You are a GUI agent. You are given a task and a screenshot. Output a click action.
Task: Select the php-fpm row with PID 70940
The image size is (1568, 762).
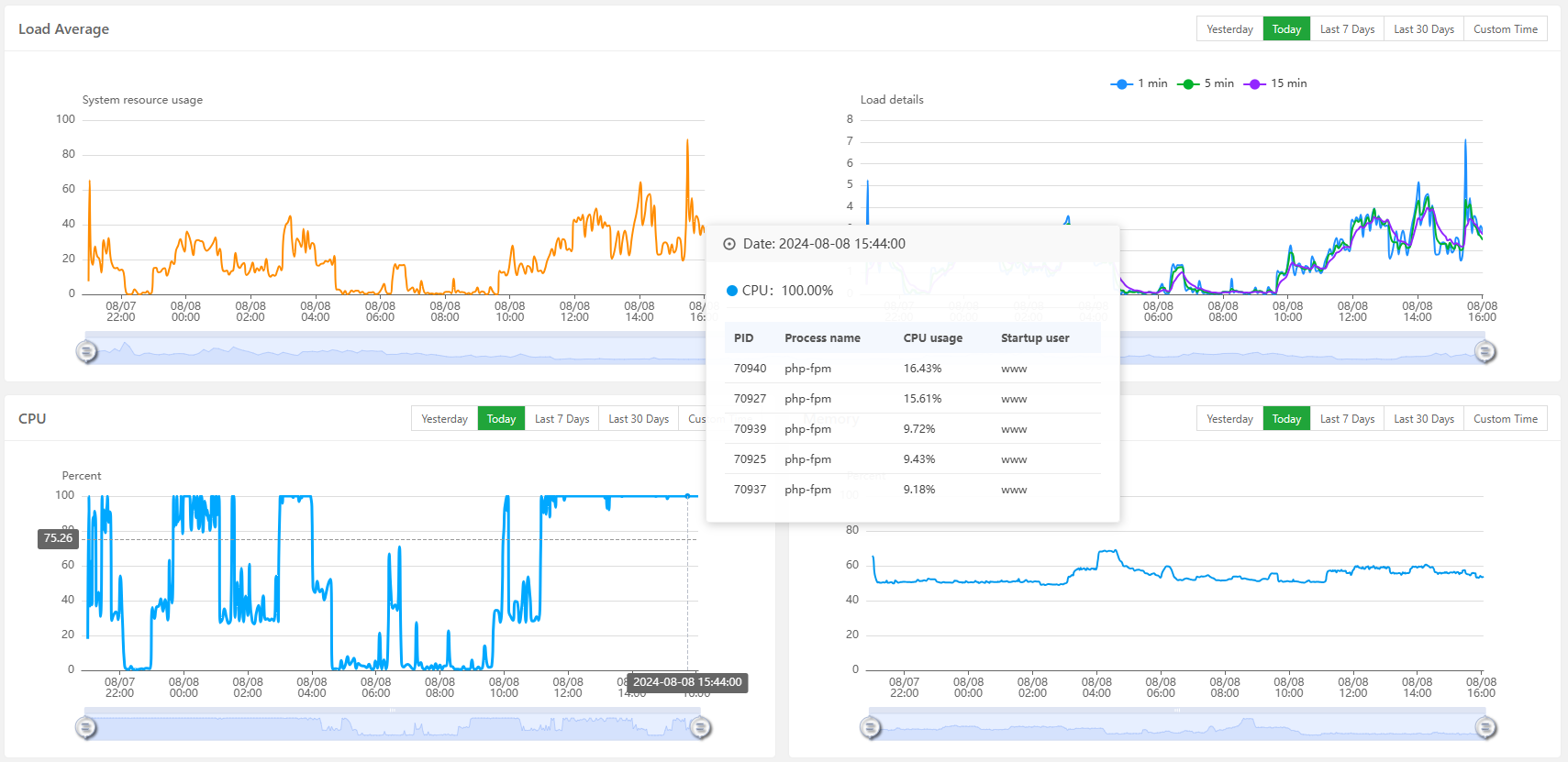click(x=912, y=369)
